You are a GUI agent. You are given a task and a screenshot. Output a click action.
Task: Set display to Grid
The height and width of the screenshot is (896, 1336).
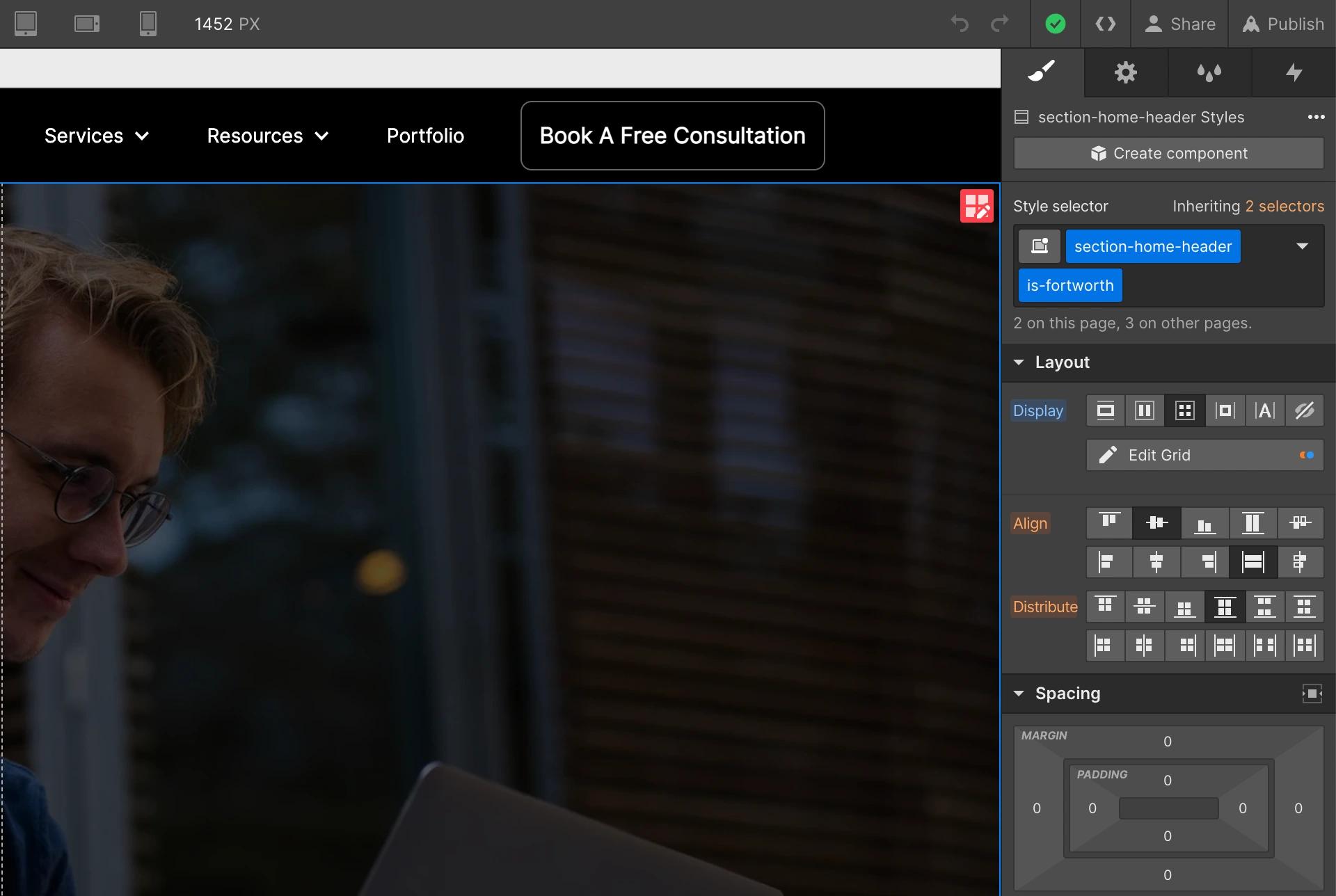tap(1185, 410)
